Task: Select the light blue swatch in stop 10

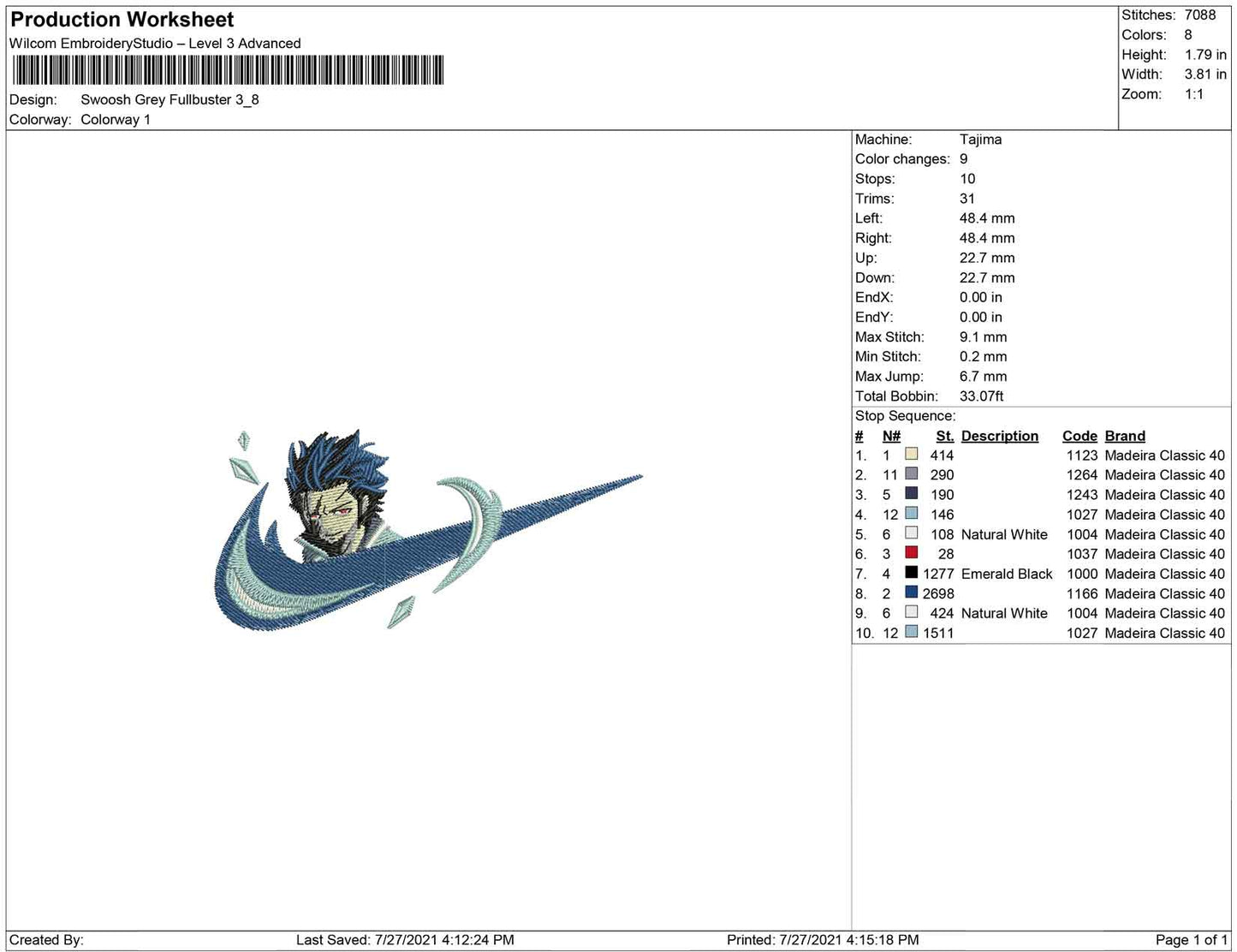Action: click(912, 632)
